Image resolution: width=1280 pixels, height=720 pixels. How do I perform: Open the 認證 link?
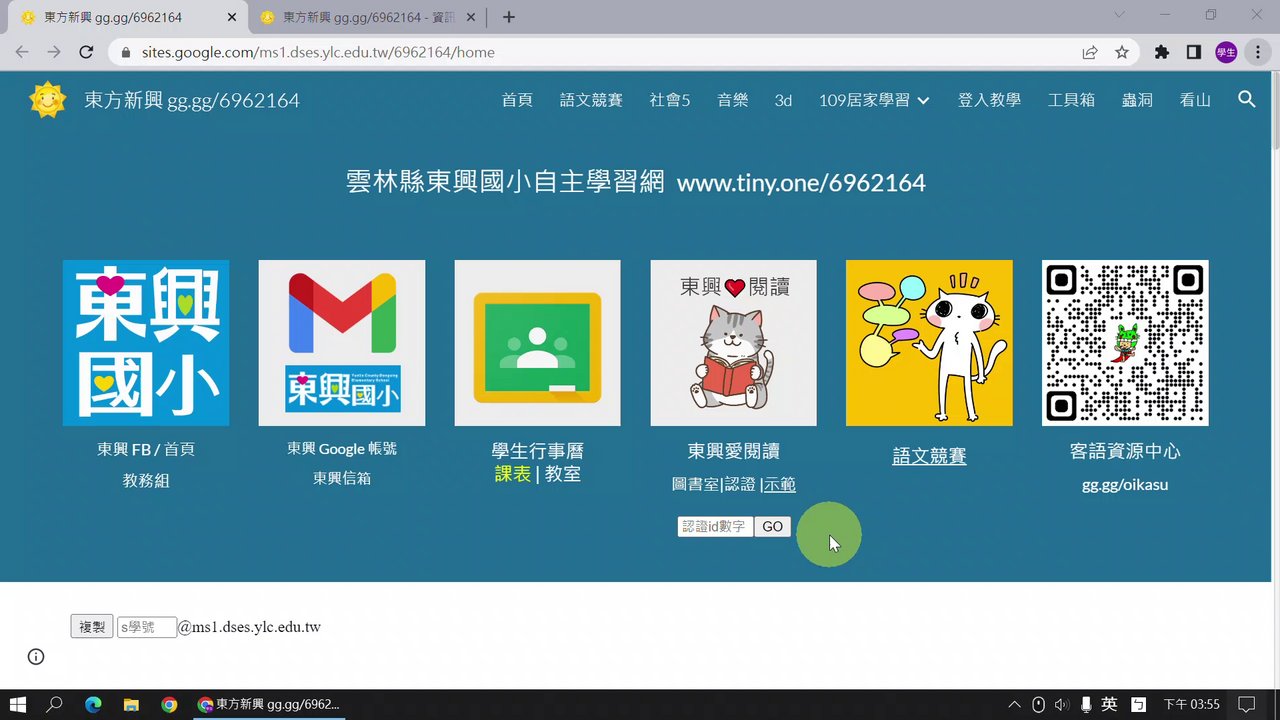click(x=740, y=484)
